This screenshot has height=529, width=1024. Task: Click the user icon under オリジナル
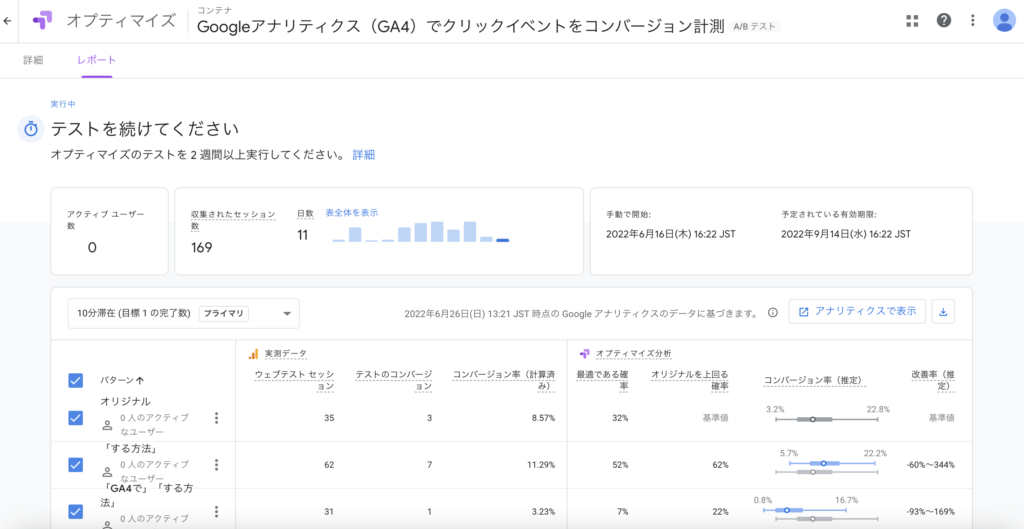pyautogui.click(x=107, y=425)
